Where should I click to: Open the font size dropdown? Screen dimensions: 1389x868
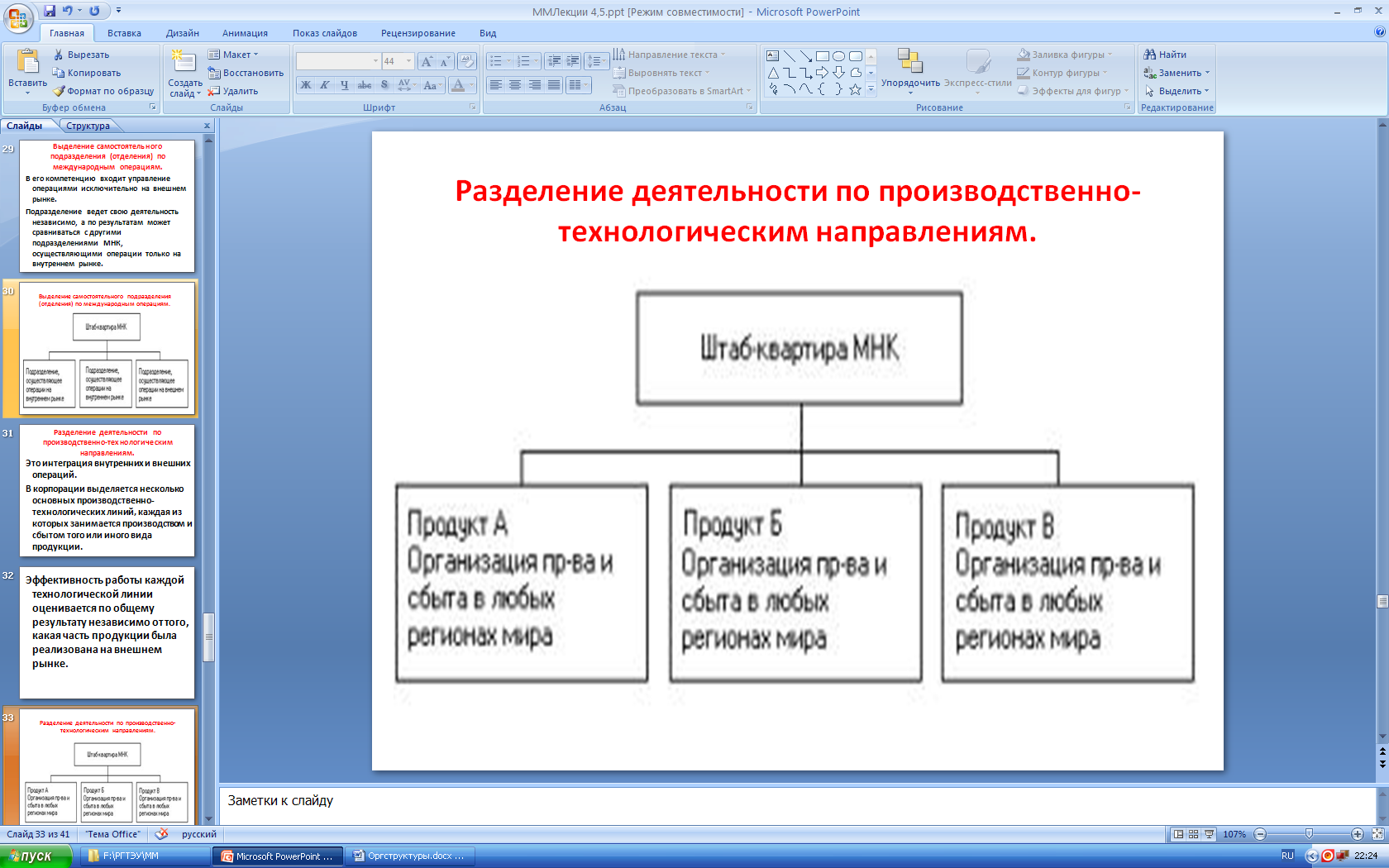408,61
